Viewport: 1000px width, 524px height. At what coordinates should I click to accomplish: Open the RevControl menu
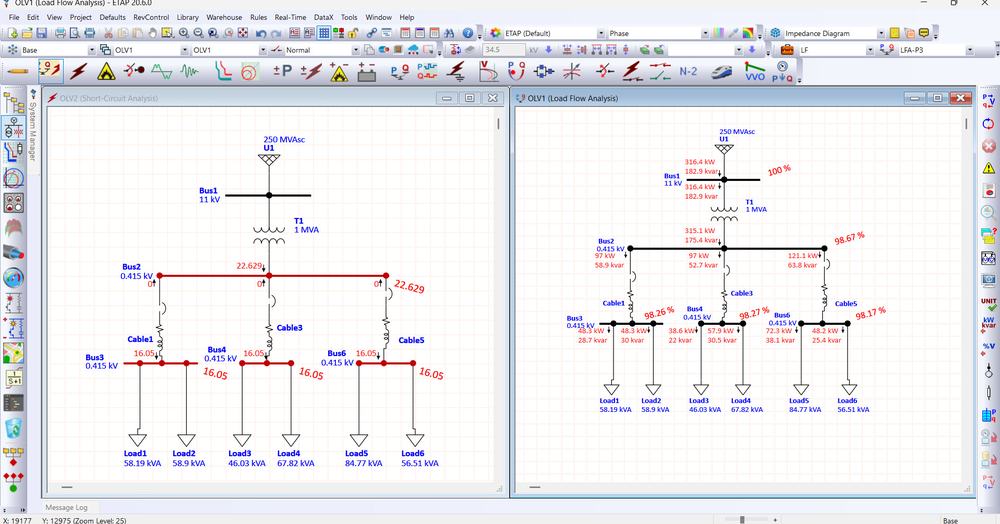pos(151,17)
